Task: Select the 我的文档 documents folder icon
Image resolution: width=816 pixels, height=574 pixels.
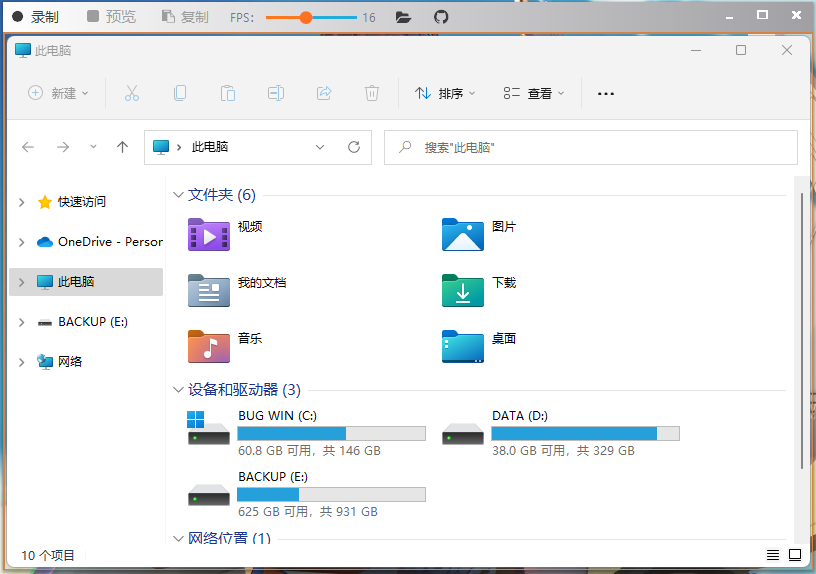Action: (x=209, y=290)
